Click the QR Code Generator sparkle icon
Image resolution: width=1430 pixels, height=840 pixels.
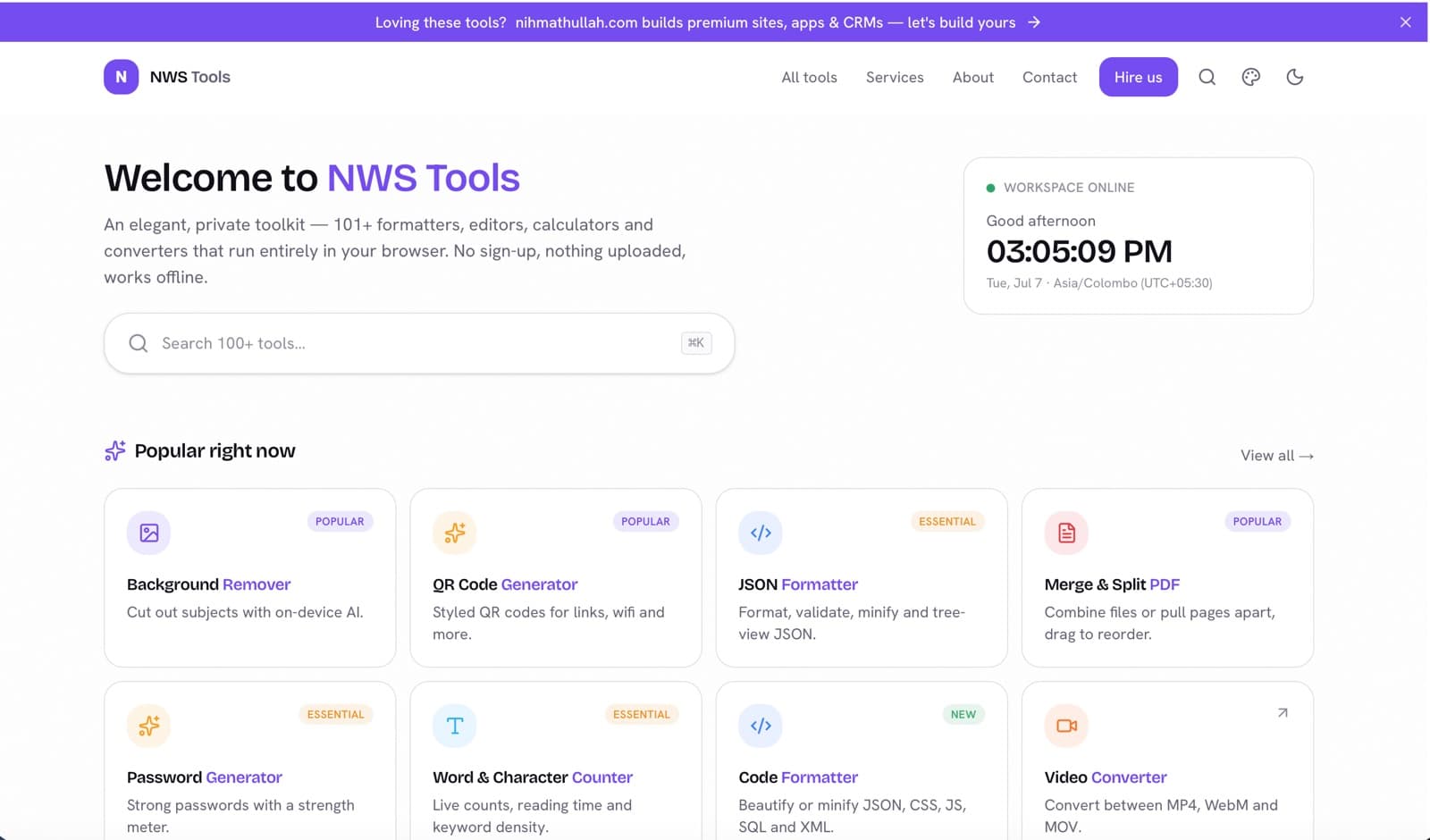[x=454, y=533]
